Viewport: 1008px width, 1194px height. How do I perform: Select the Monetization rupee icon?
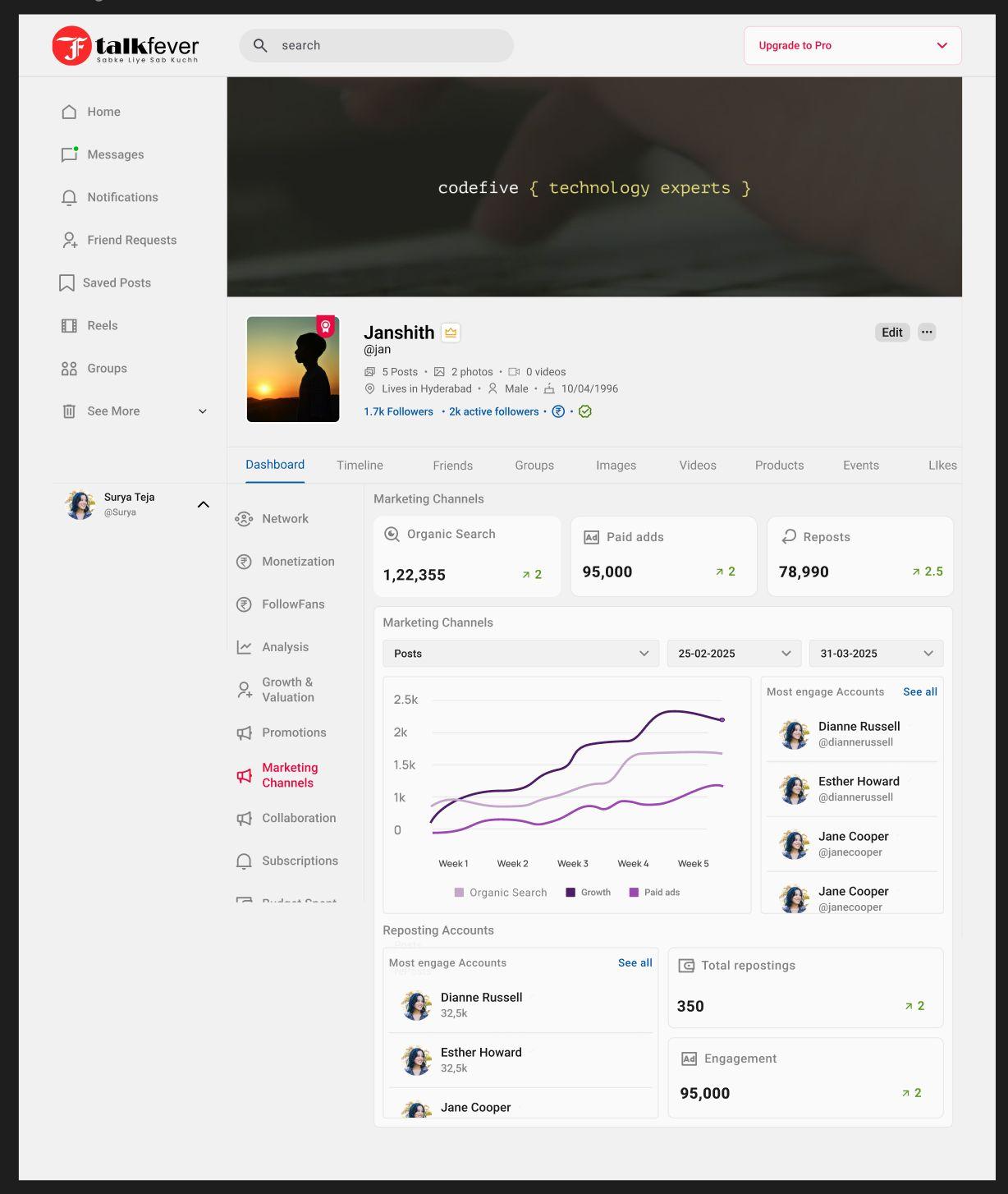[x=244, y=562]
